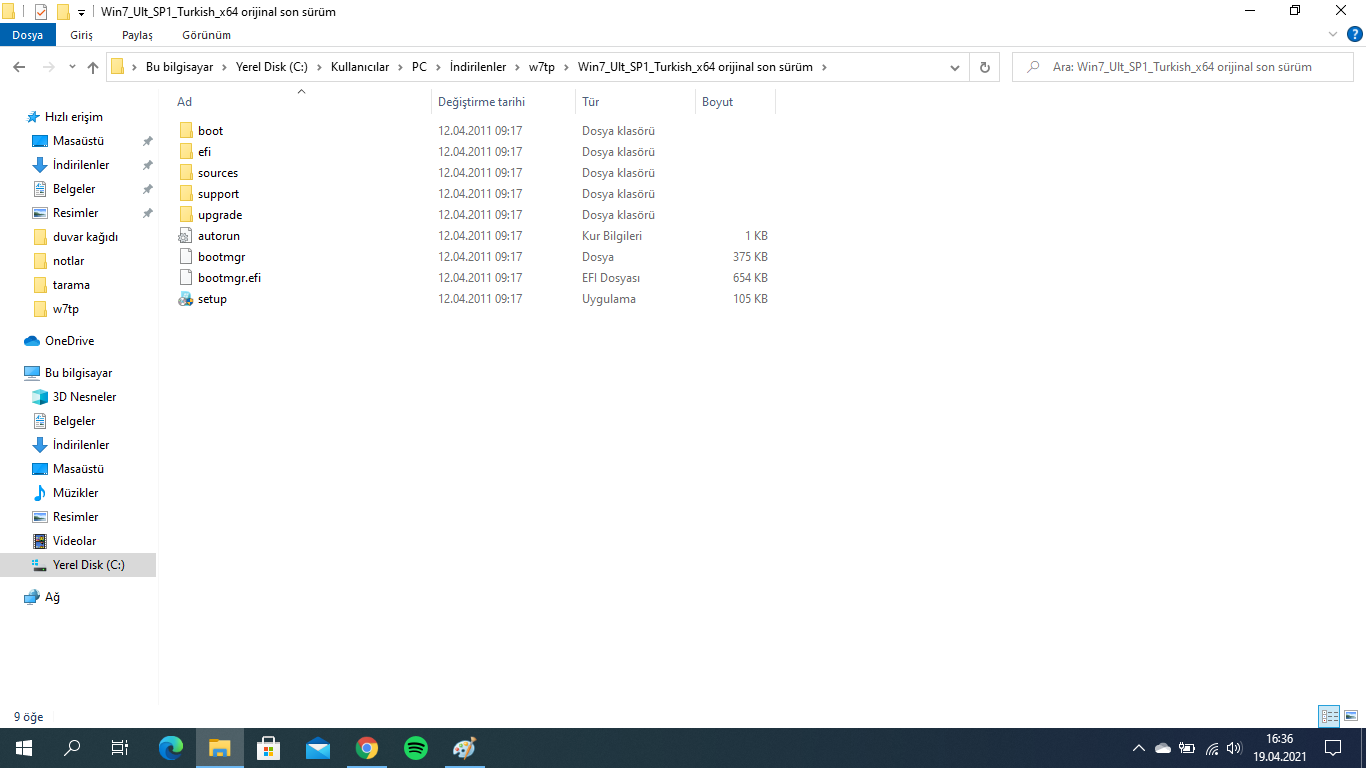The image size is (1366, 768).
Task: Expand the ribbon with the chevron
Action: tap(1332, 35)
